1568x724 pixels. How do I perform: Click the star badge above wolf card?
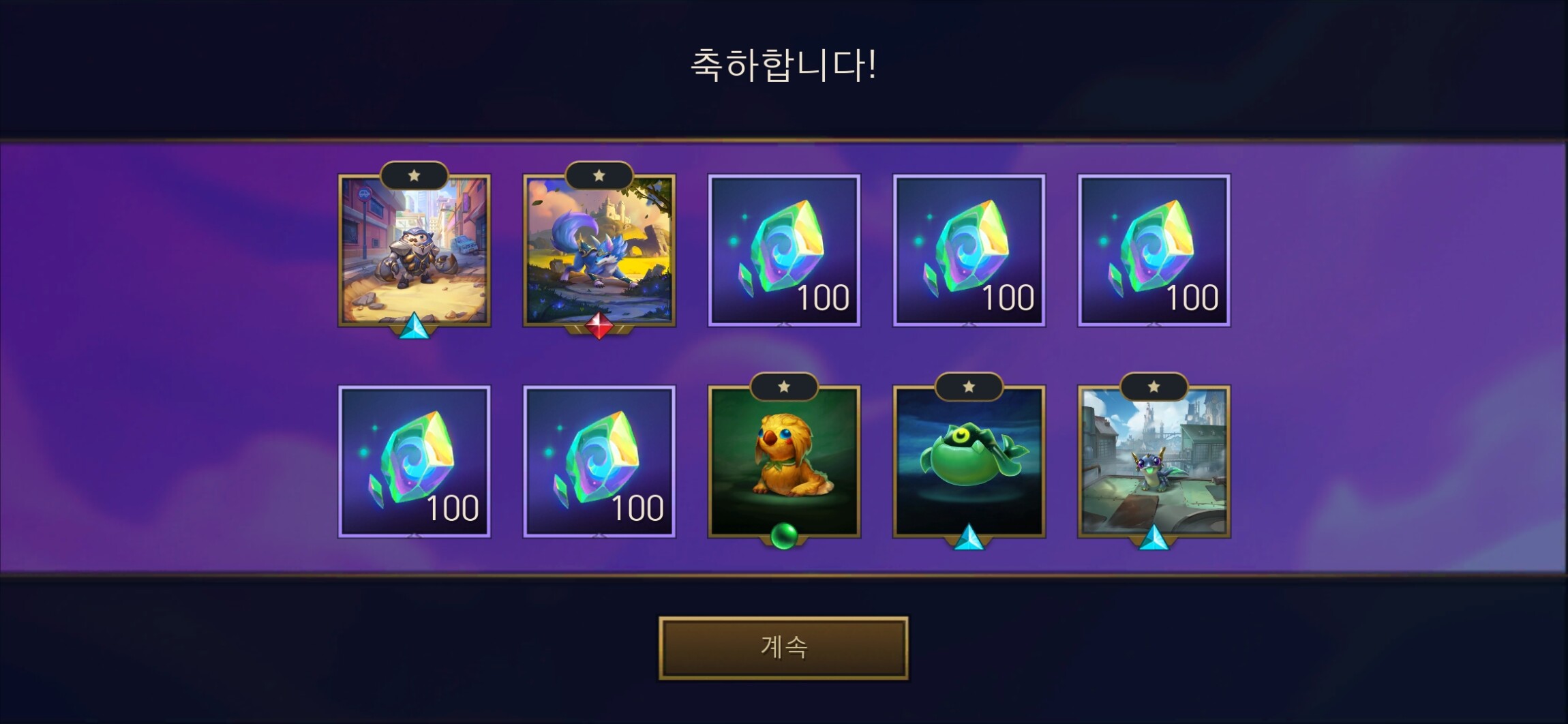599,176
